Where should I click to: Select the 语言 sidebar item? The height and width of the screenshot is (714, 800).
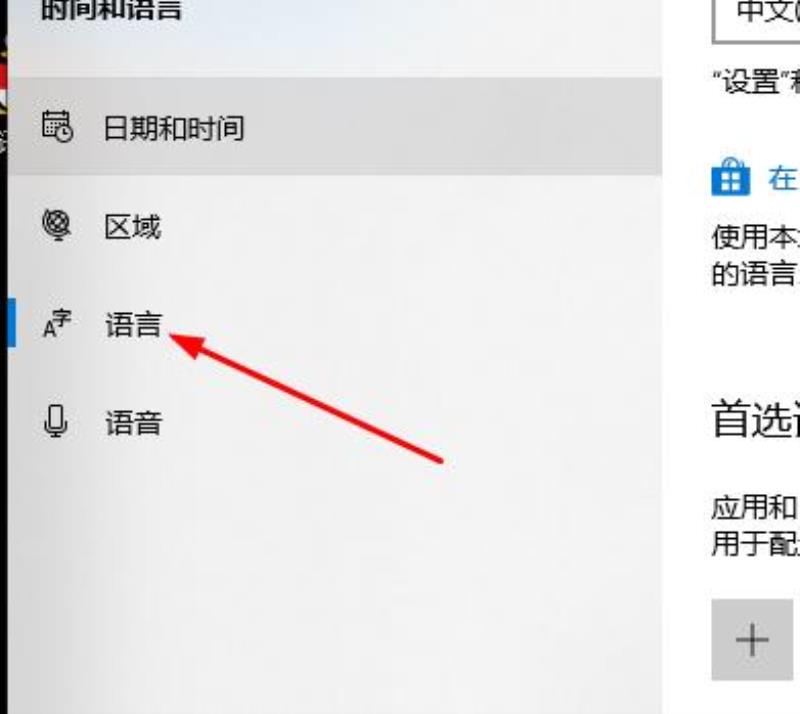coord(133,325)
